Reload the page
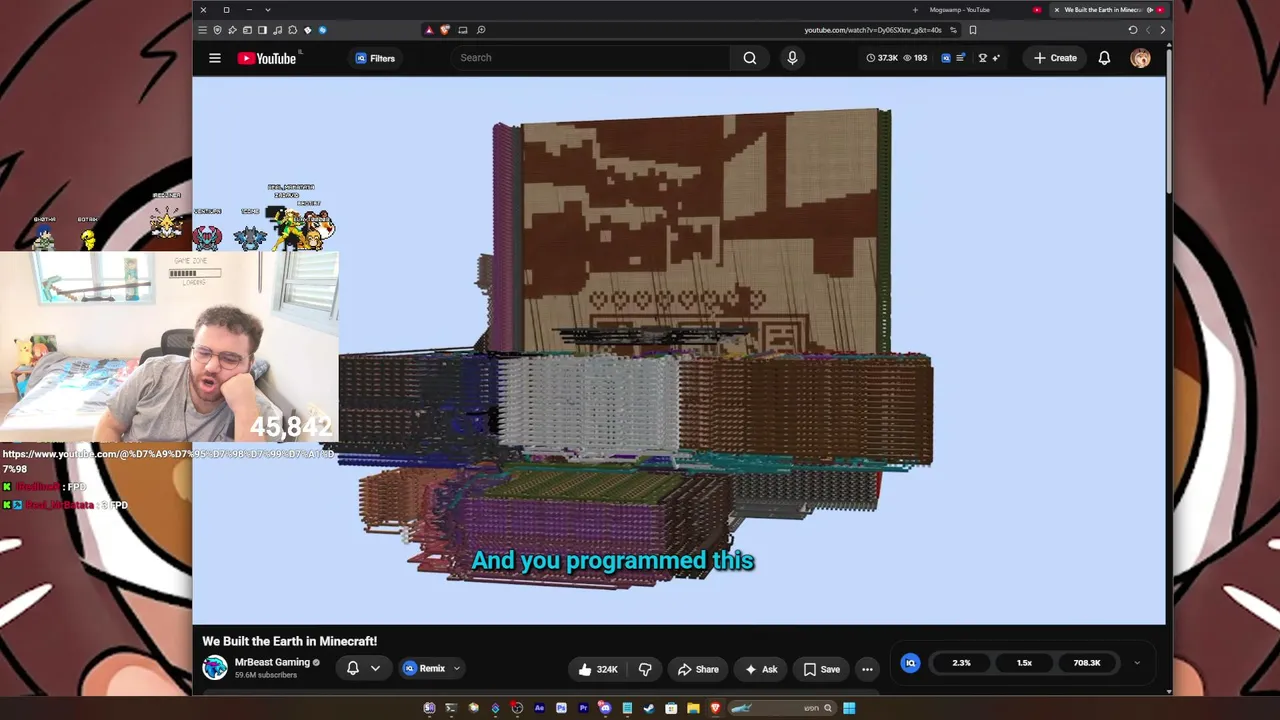Image resolution: width=1280 pixels, height=720 pixels. [1133, 30]
